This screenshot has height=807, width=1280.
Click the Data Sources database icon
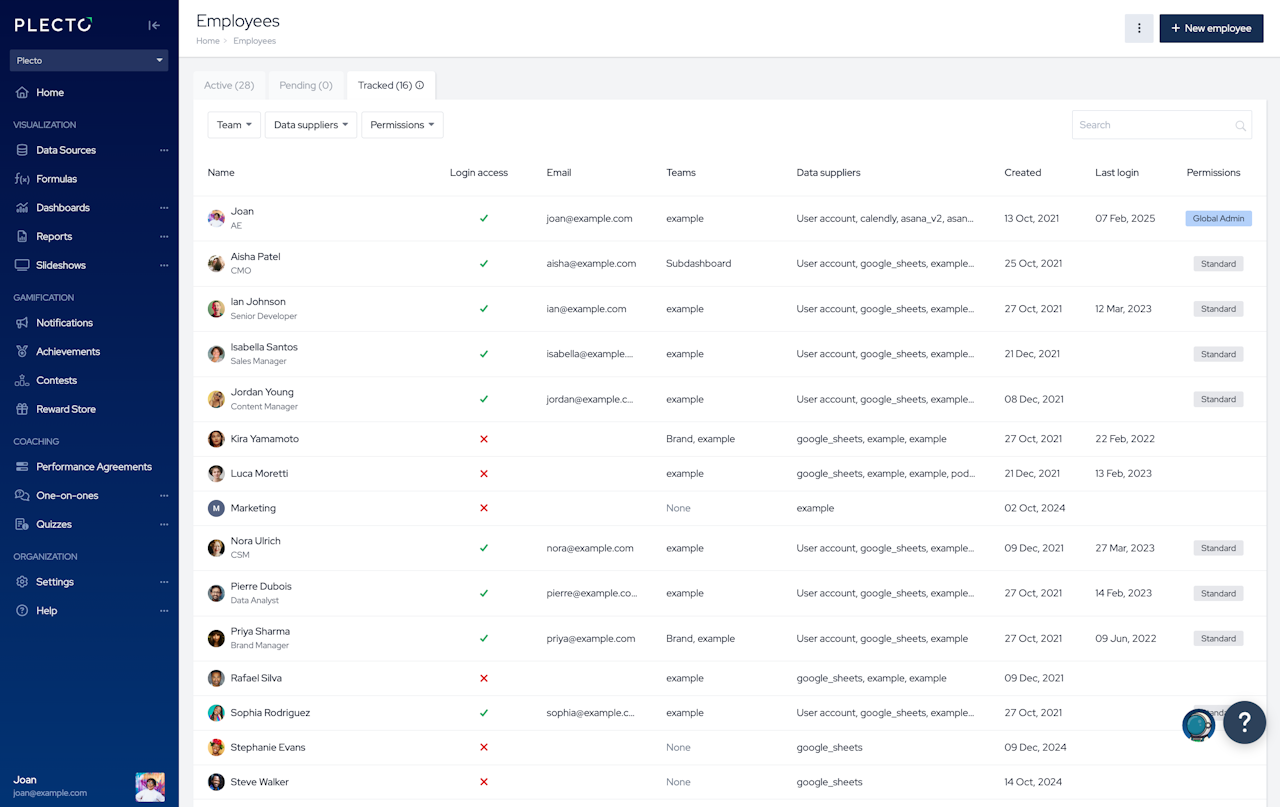point(22,150)
